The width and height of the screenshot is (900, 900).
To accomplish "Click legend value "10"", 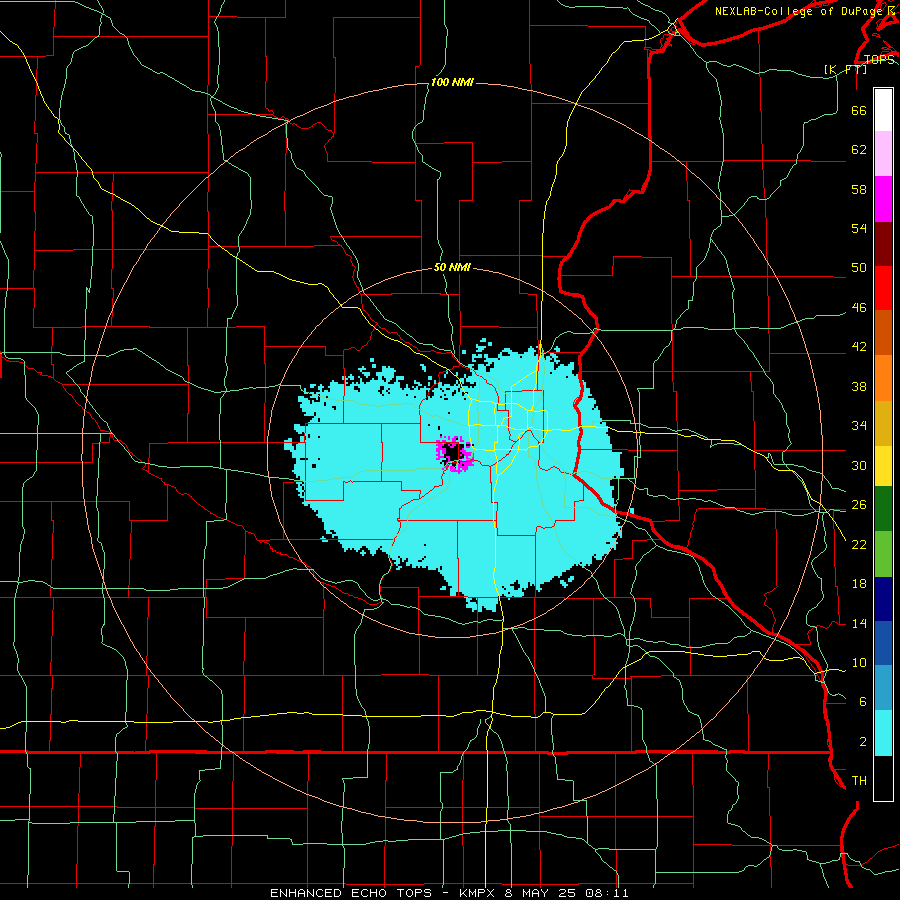I will [x=859, y=663].
